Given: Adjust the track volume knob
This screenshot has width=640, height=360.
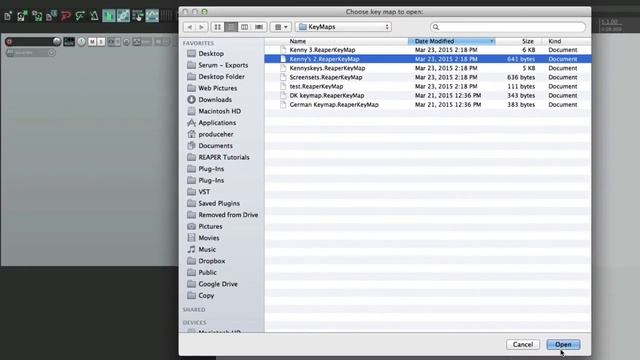Looking at the screenshot, I should (57, 41).
